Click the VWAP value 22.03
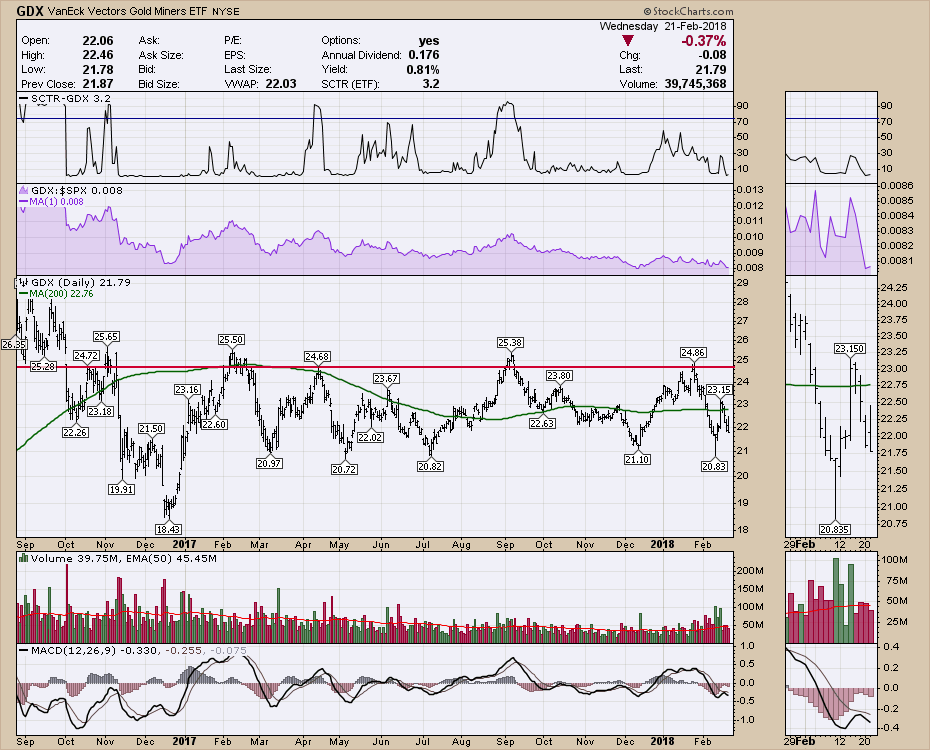 tap(281, 84)
